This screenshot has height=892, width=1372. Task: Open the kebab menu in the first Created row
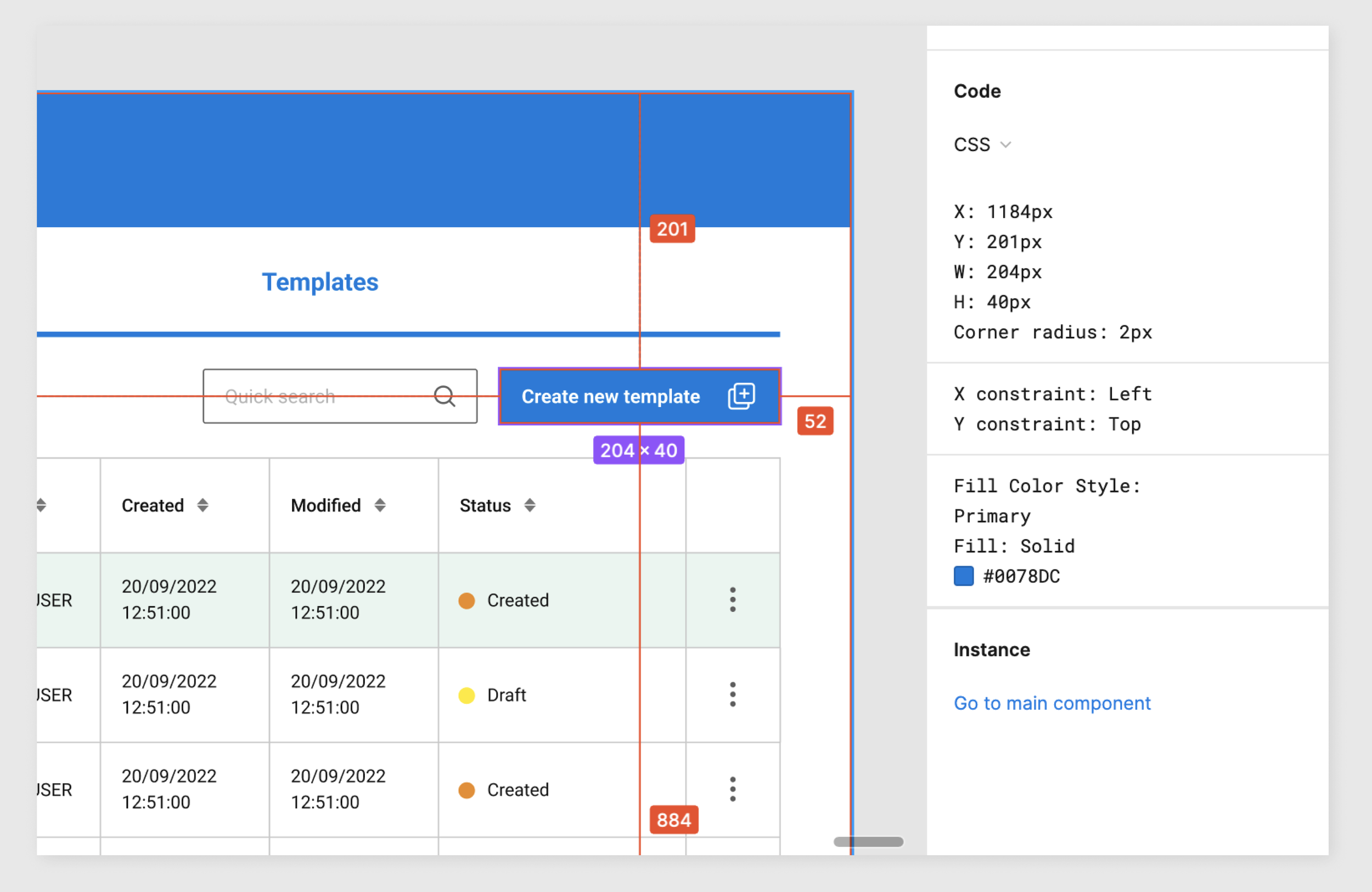[732, 600]
